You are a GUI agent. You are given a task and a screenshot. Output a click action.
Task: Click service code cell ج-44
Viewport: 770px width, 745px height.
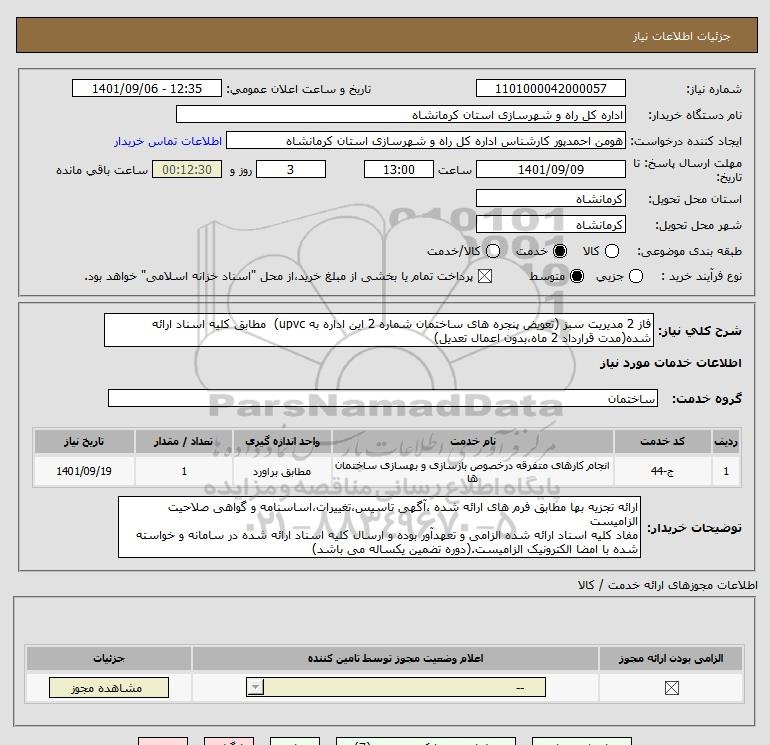point(662,471)
